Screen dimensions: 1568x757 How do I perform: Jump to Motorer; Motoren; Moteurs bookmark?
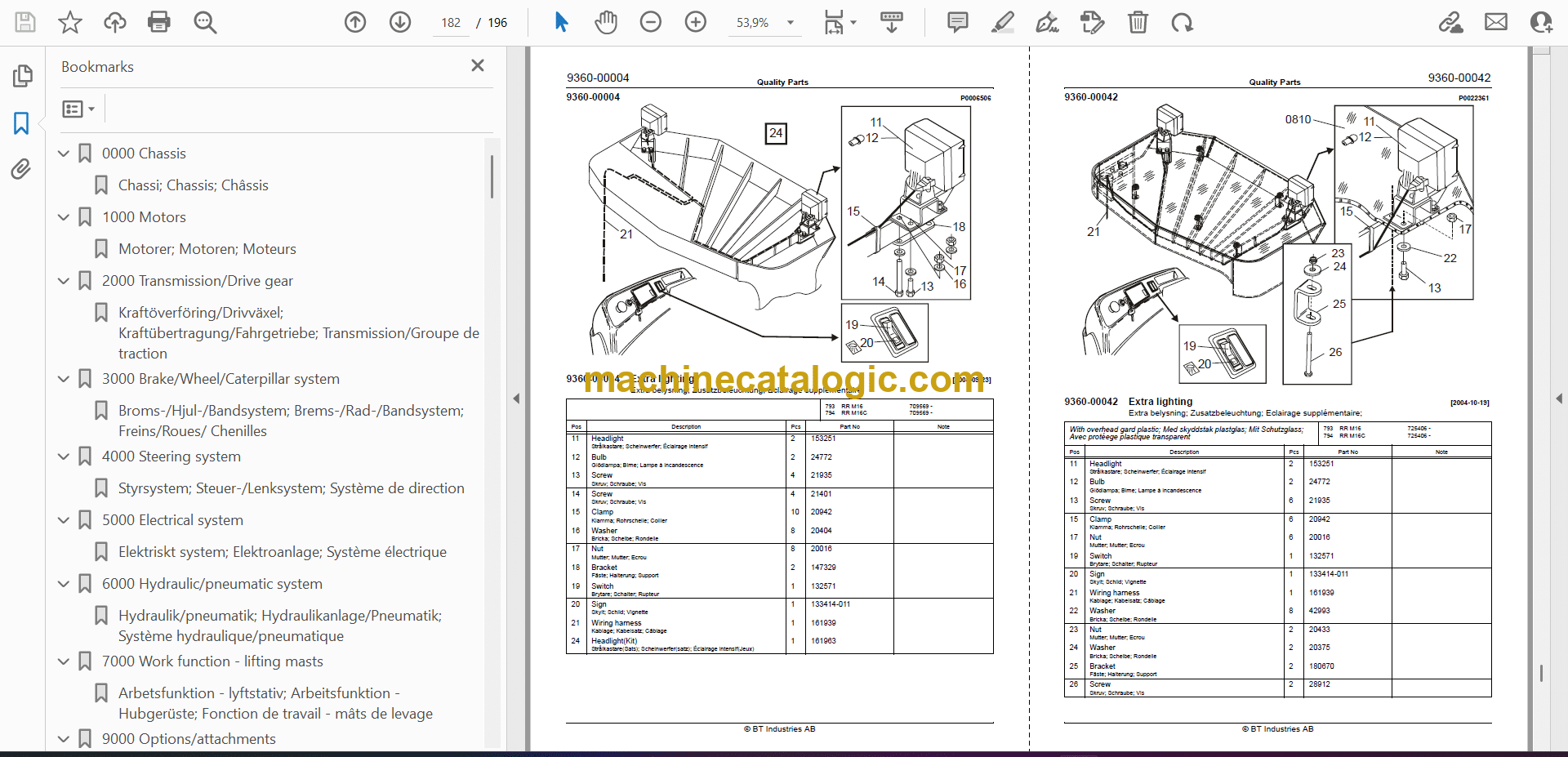(x=207, y=249)
